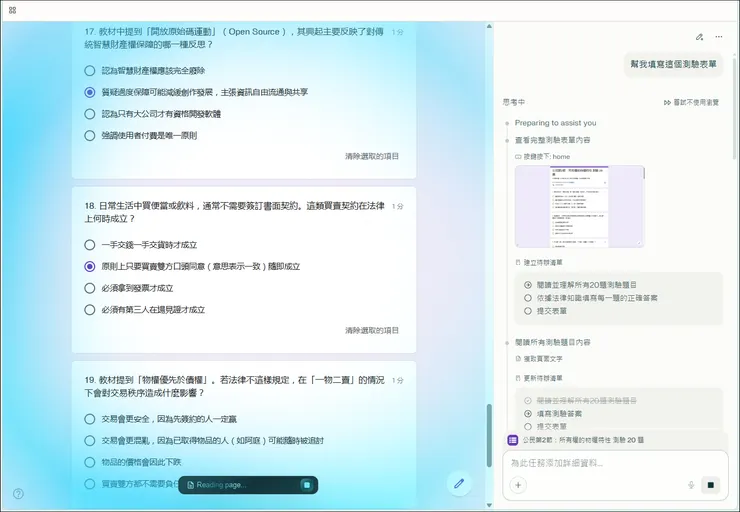Screen dimensions: 740x512
Task: Open the grid apps icon in the top-left corner
Action: [13, 10]
